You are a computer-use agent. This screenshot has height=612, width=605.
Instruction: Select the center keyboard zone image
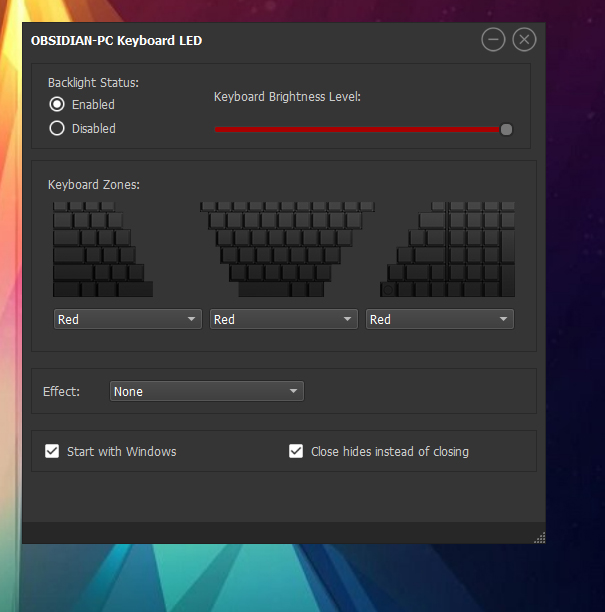click(287, 249)
